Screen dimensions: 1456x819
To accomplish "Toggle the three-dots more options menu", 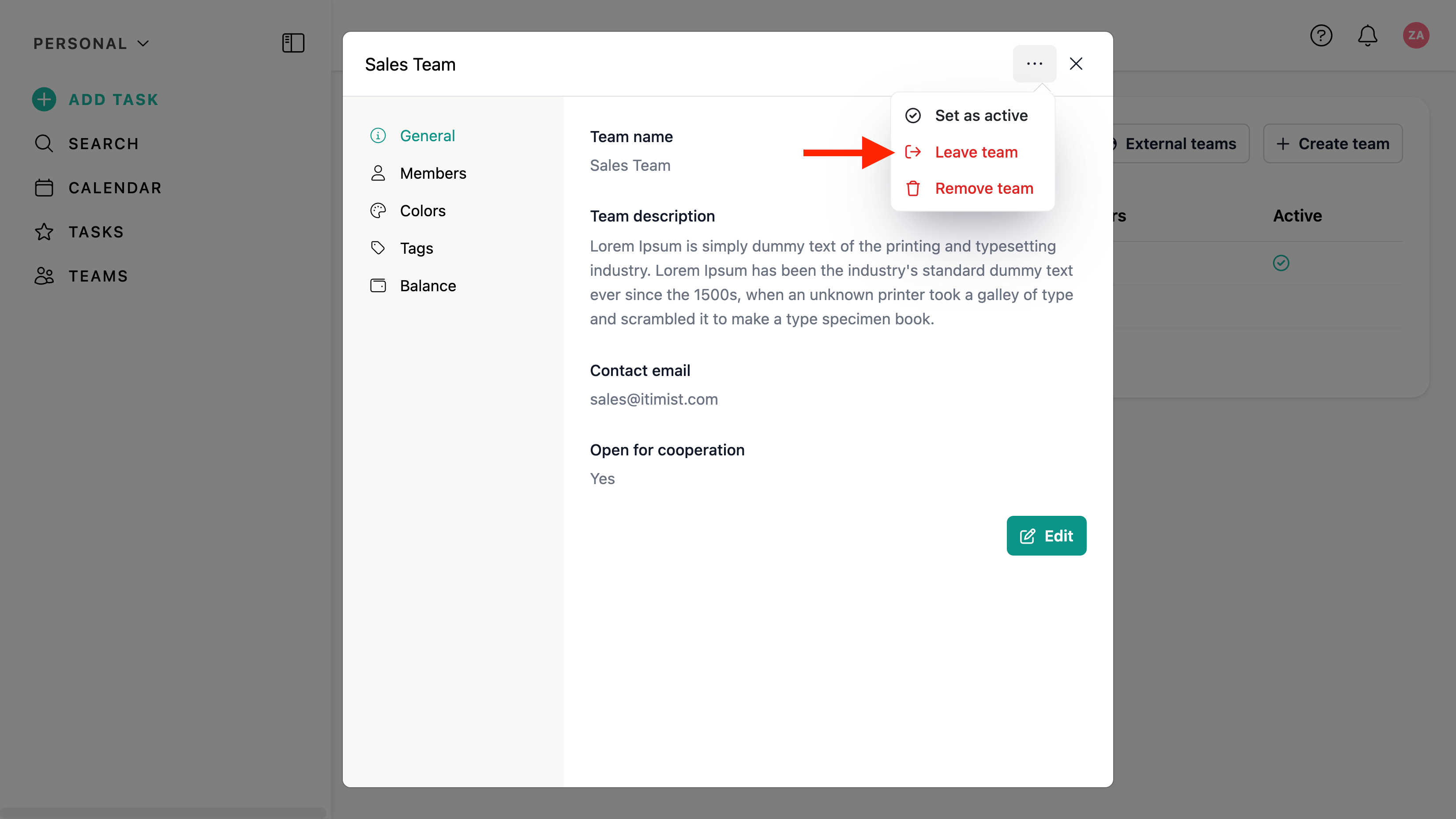I will point(1034,64).
